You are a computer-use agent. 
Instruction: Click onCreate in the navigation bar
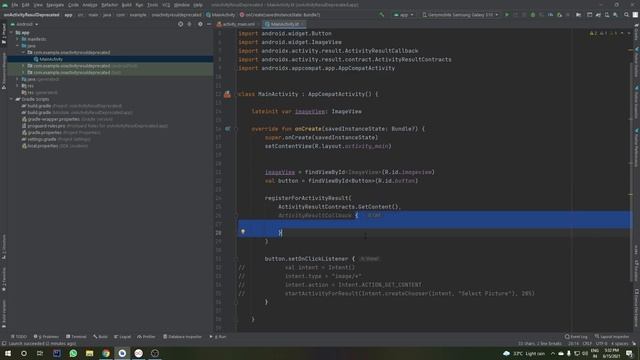click(280, 15)
